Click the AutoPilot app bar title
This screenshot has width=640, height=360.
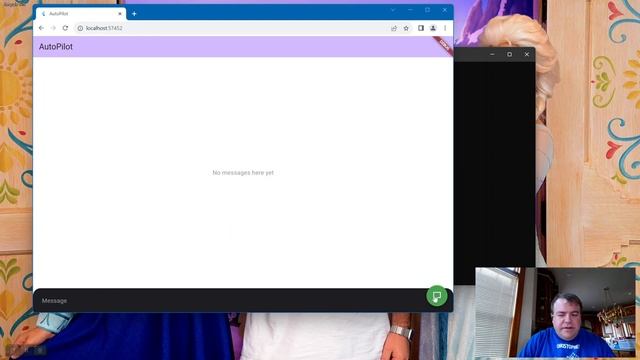56,47
